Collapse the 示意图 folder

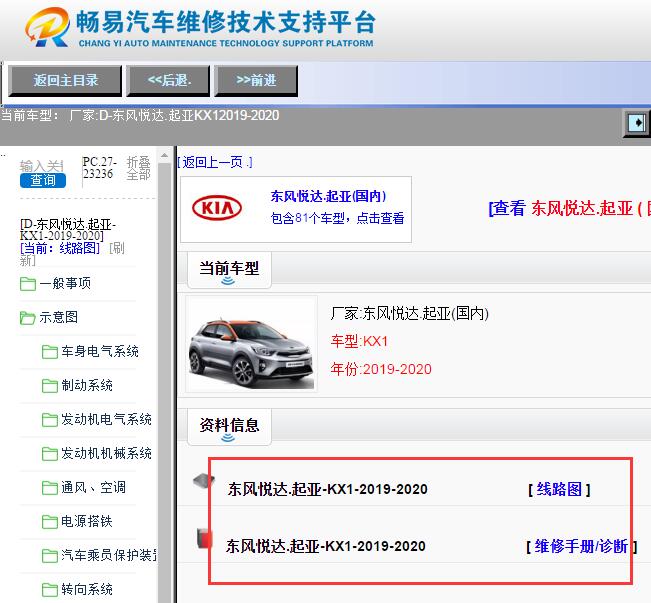tap(59, 317)
